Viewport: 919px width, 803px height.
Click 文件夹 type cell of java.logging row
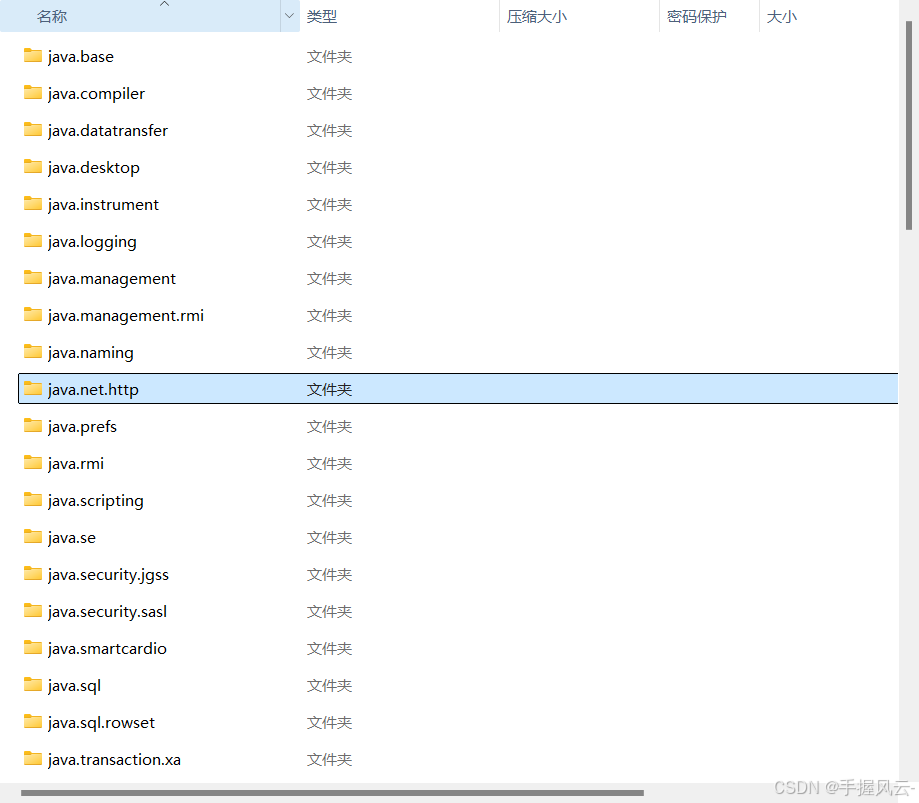(x=329, y=241)
